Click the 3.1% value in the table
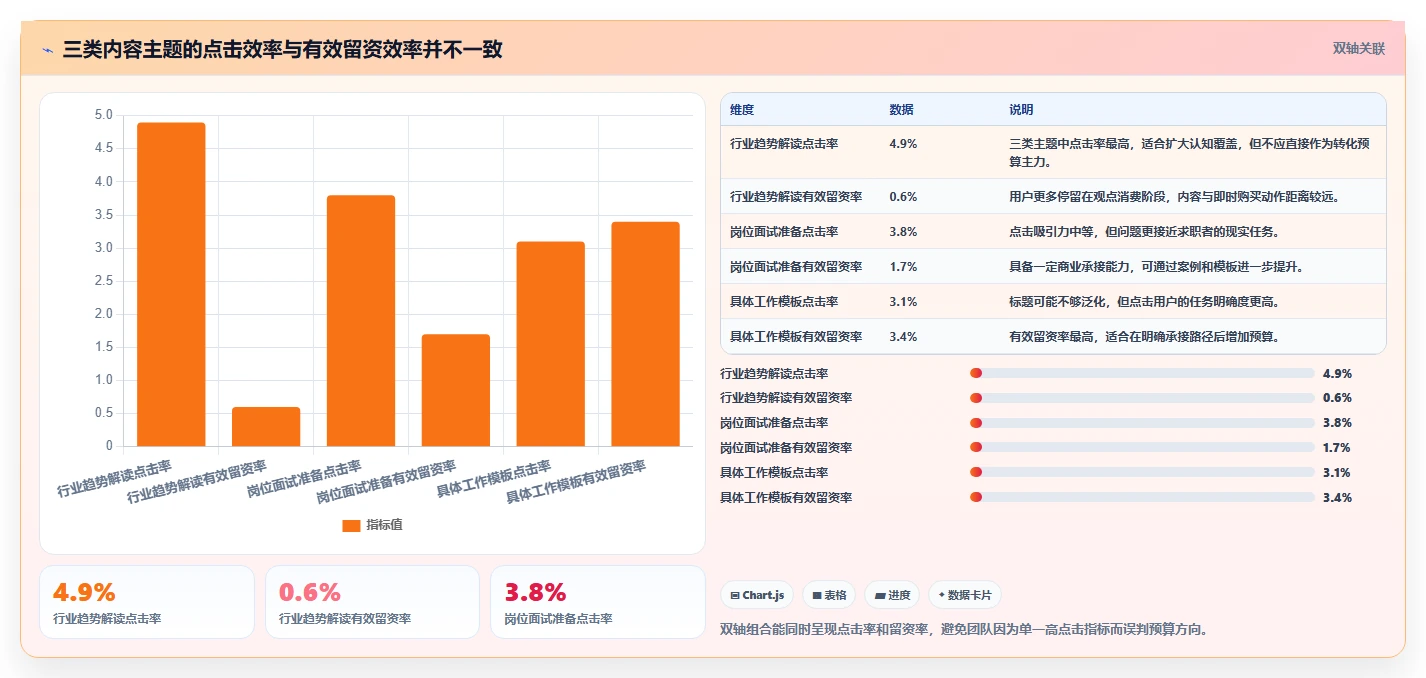The width and height of the screenshot is (1426, 678). pyautogui.click(x=903, y=301)
